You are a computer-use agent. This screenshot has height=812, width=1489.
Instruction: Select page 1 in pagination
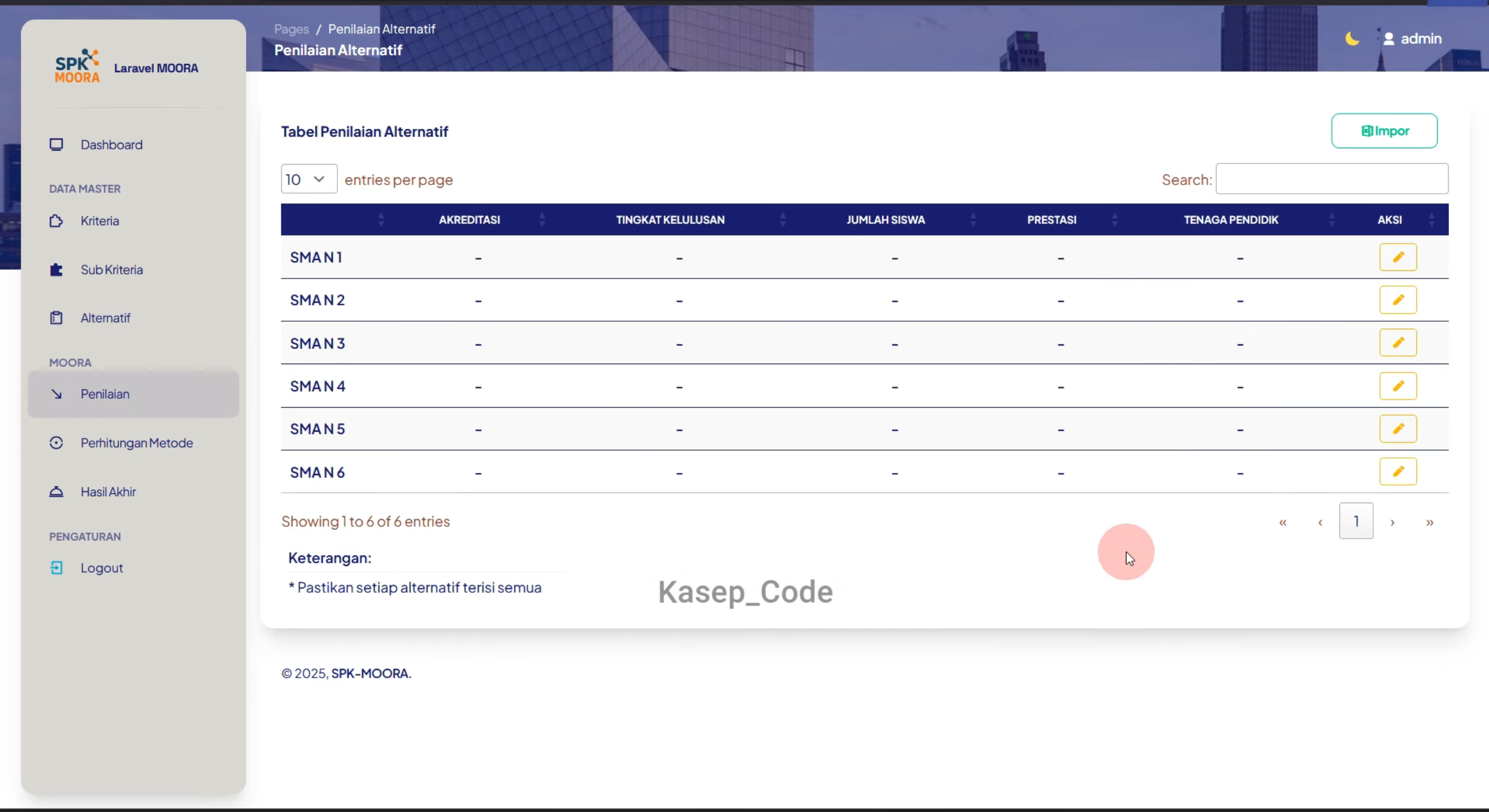1356,521
